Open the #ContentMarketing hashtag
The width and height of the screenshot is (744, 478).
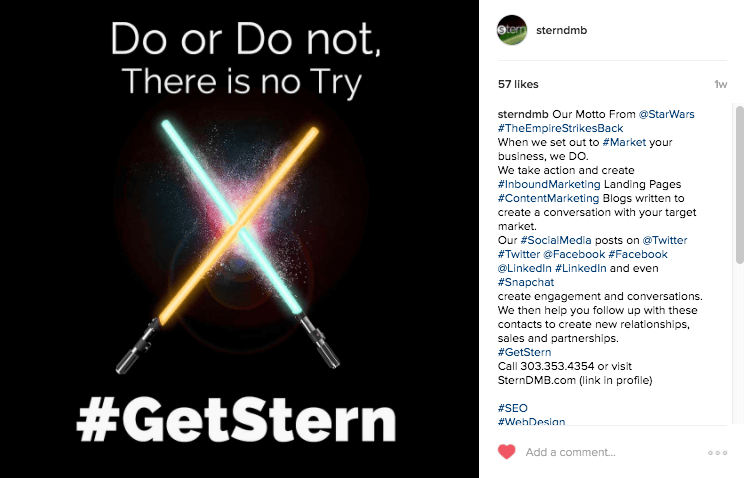tap(549, 198)
